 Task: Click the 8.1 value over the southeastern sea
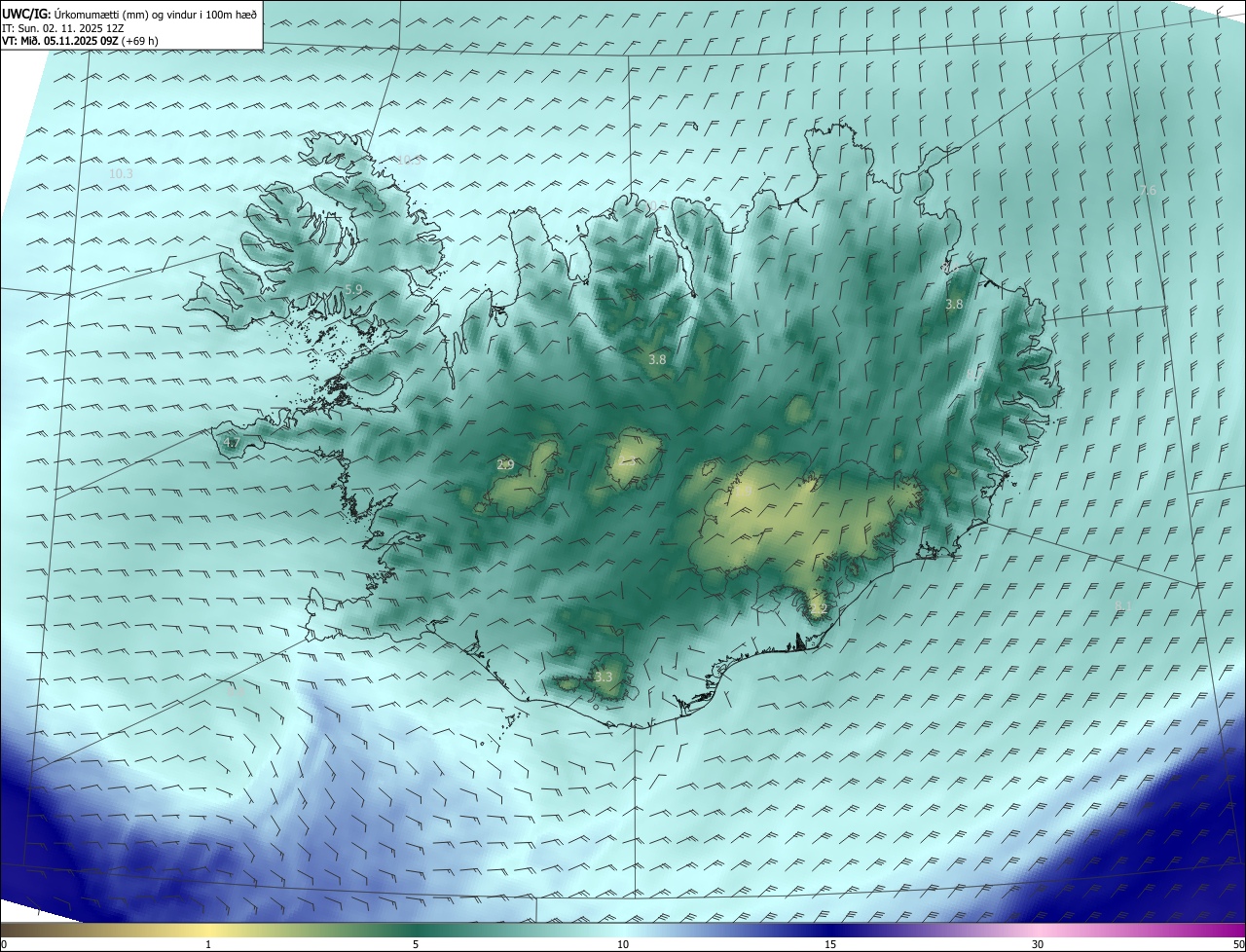coord(1122,606)
